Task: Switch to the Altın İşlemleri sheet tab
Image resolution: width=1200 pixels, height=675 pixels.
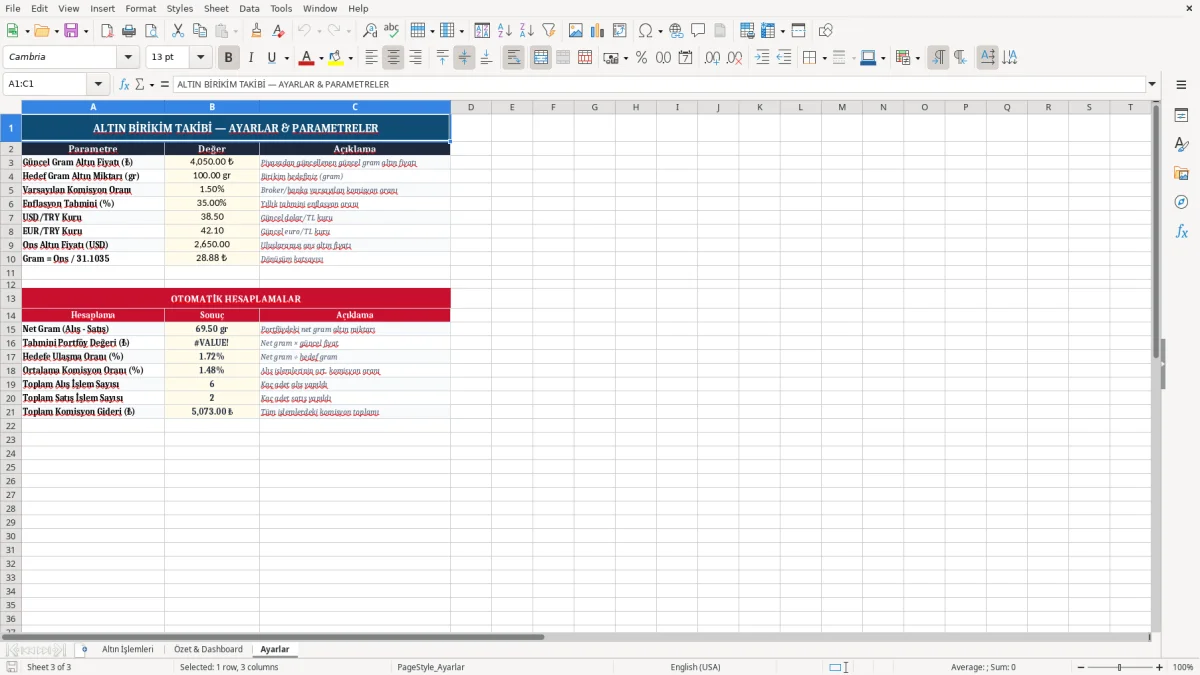Action: pos(128,649)
